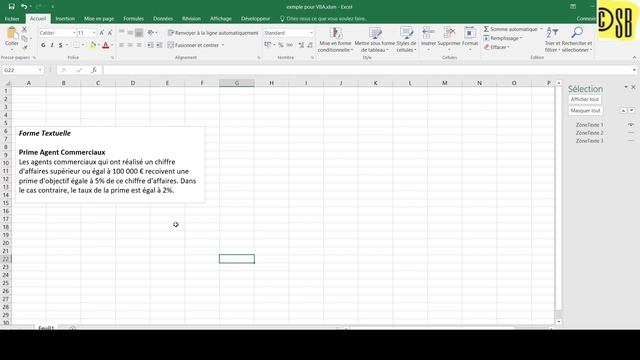Toggle visibility of ZoneTexte 3

pos(631,141)
